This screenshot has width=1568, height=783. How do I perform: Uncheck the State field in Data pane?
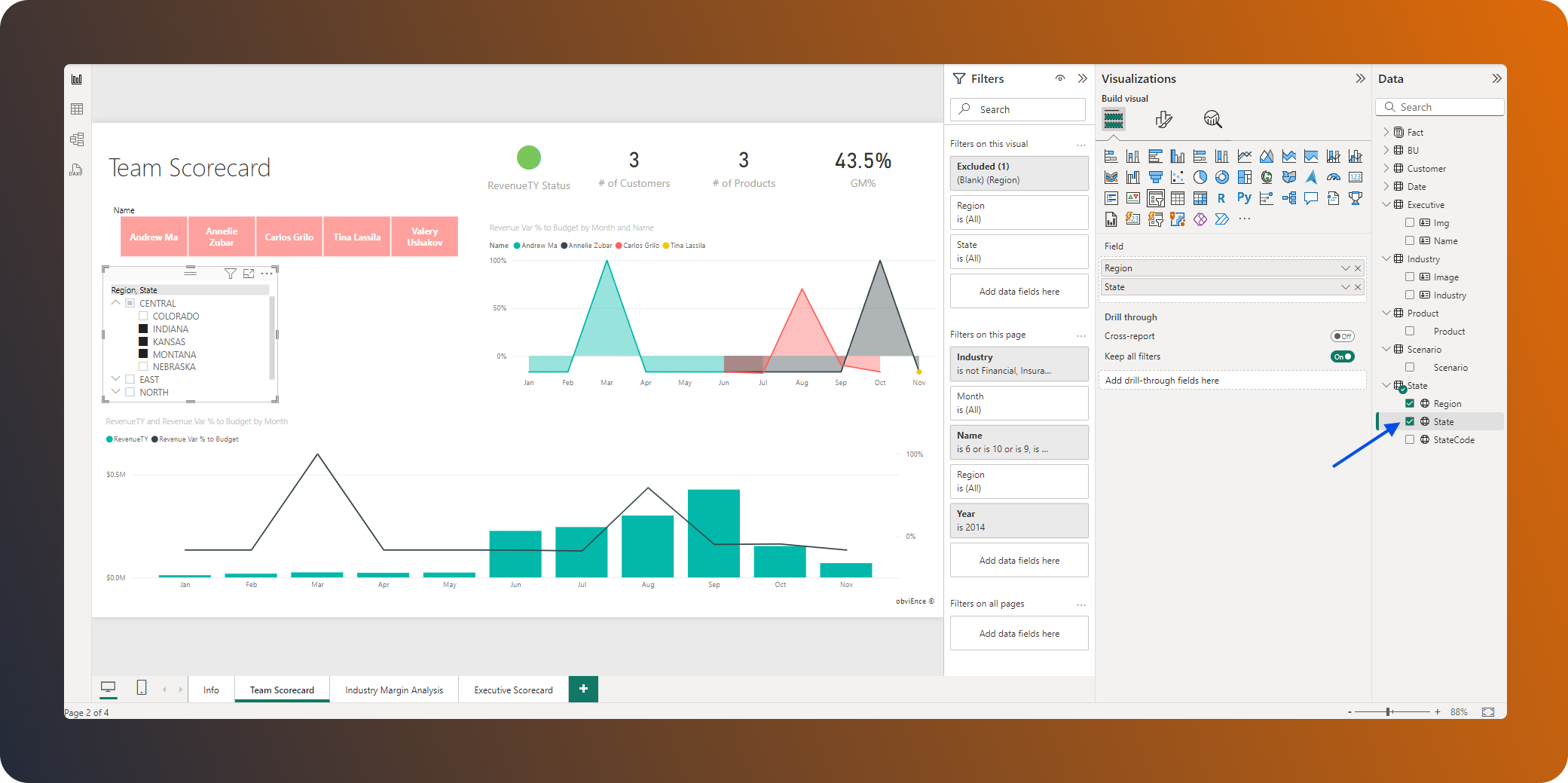coord(1411,421)
